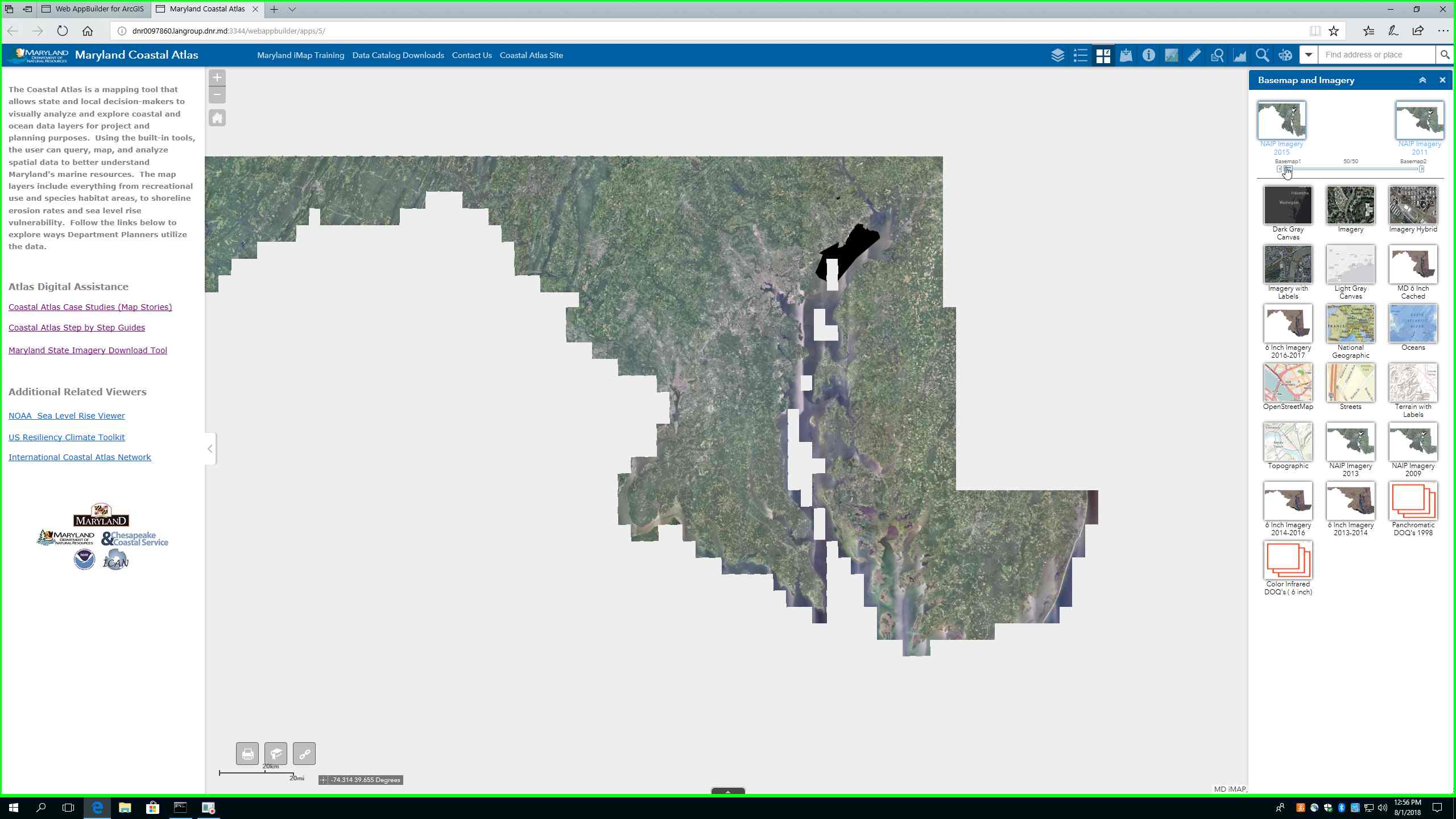The height and width of the screenshot is (819, 1456).
Task: Open Coastal Atlas Step by Step Guides
Action: 77,328
